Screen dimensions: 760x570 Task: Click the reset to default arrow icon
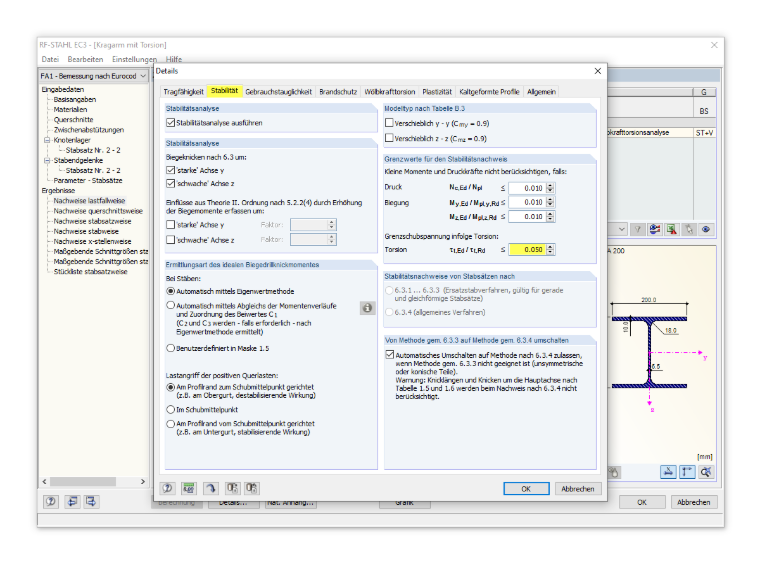coord(210,488)
